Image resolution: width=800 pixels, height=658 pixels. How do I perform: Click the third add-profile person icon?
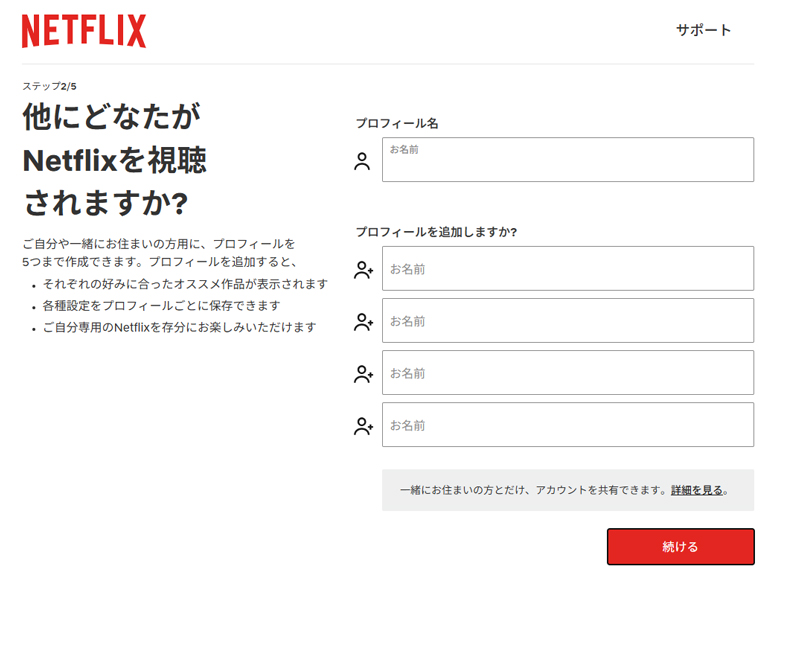363,373
